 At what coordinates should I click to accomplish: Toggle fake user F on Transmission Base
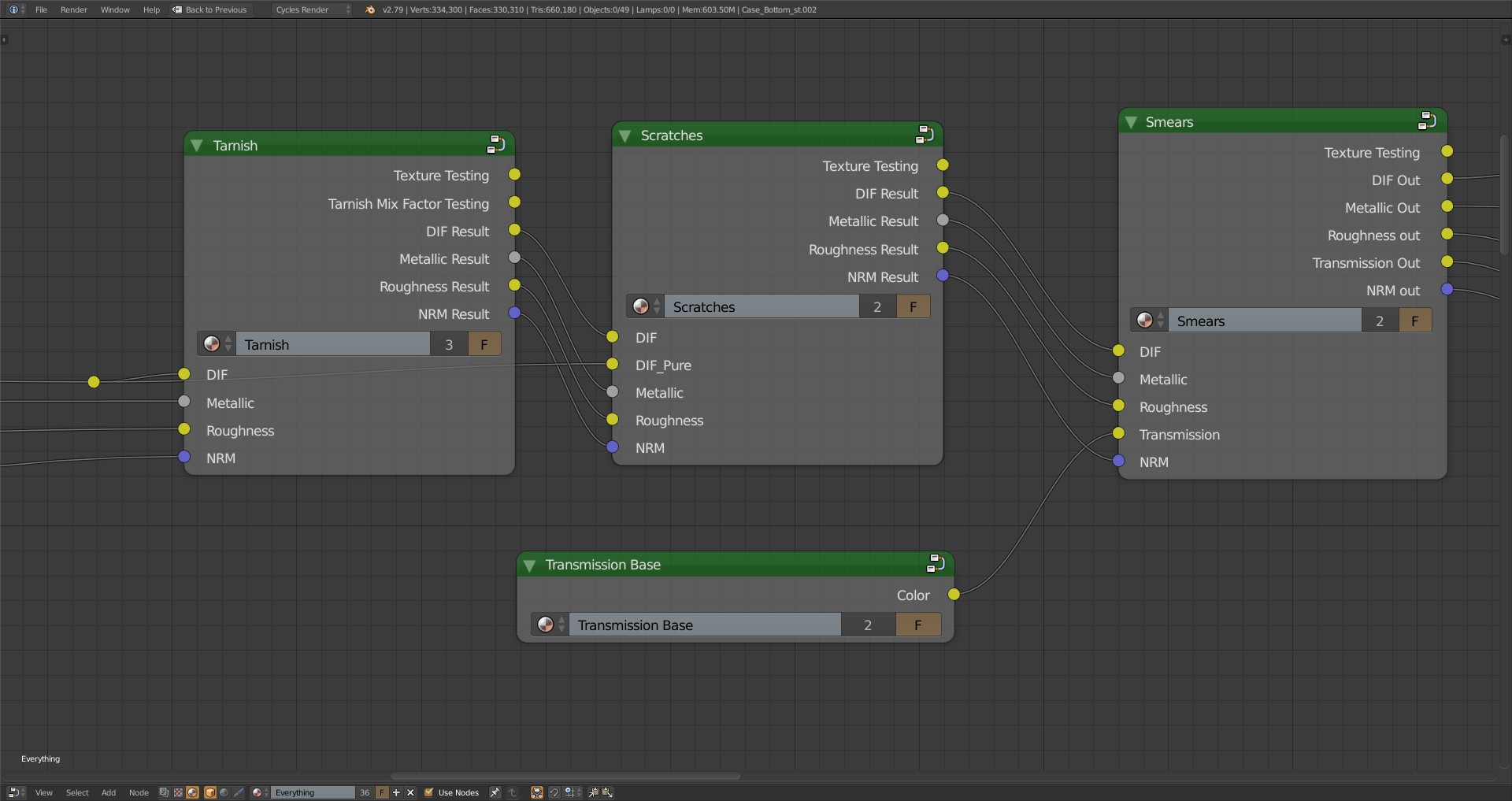[x=917, y=625]
